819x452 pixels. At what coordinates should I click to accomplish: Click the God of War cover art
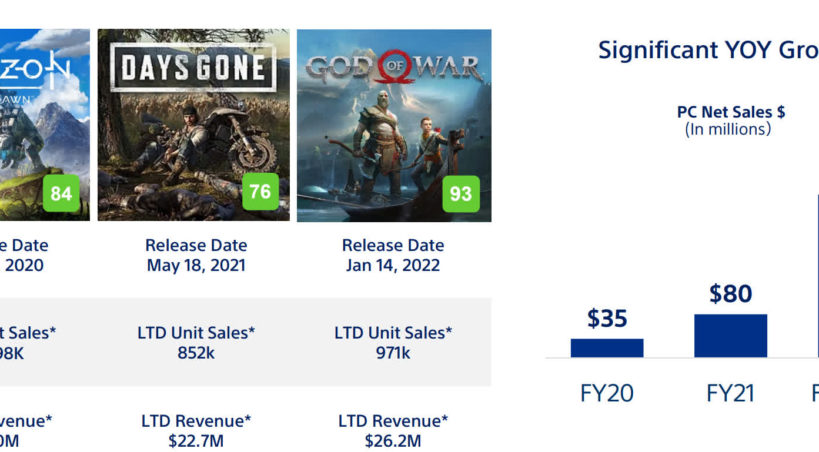point(393,125)
